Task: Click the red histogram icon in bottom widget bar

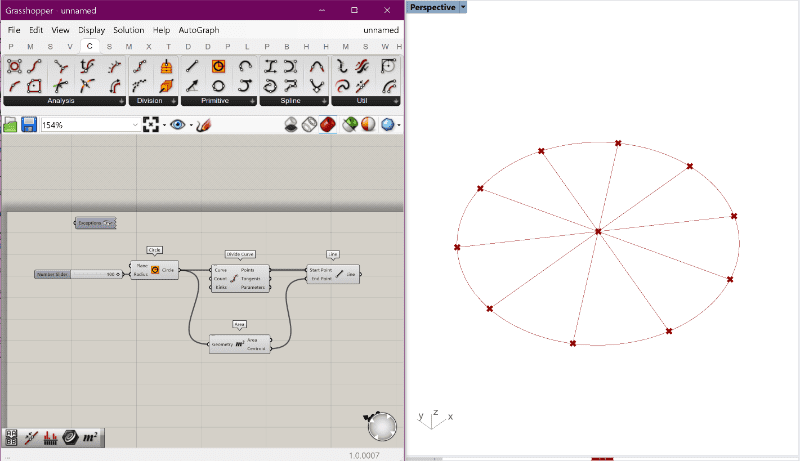Action: [x=50, y=438]
